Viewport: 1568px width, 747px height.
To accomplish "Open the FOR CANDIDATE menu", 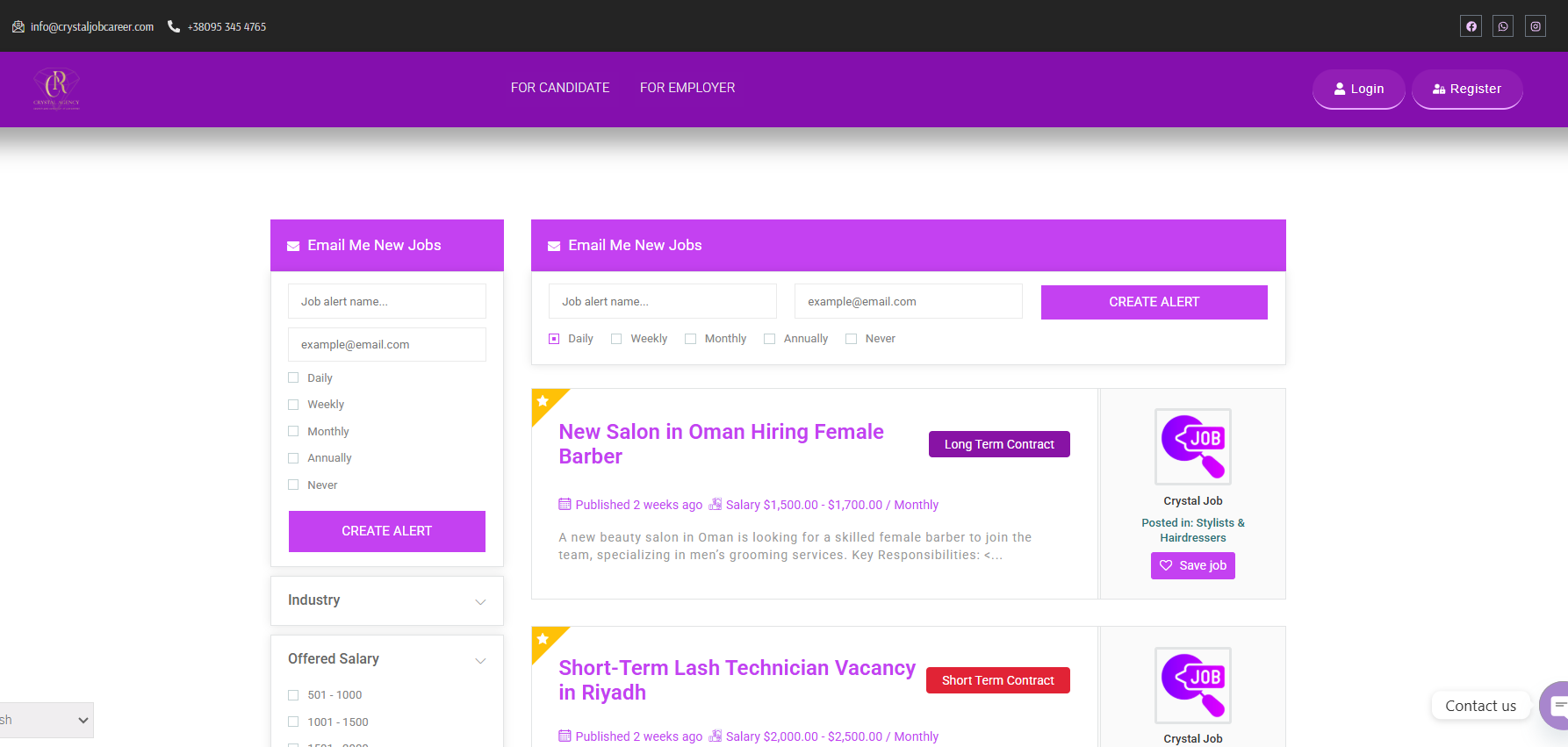I will [x=560, y=88].
